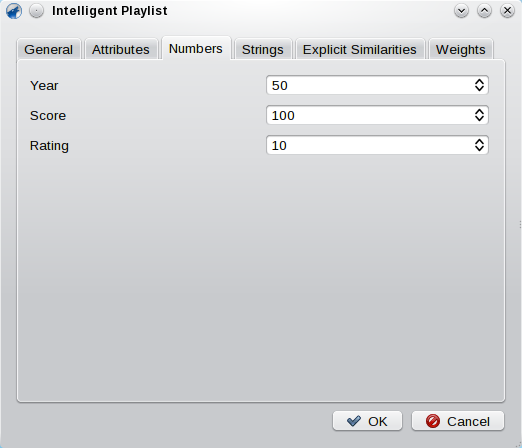The image size is (522, 448).
Task: Switch to the General tab
Action: point(49,49)
